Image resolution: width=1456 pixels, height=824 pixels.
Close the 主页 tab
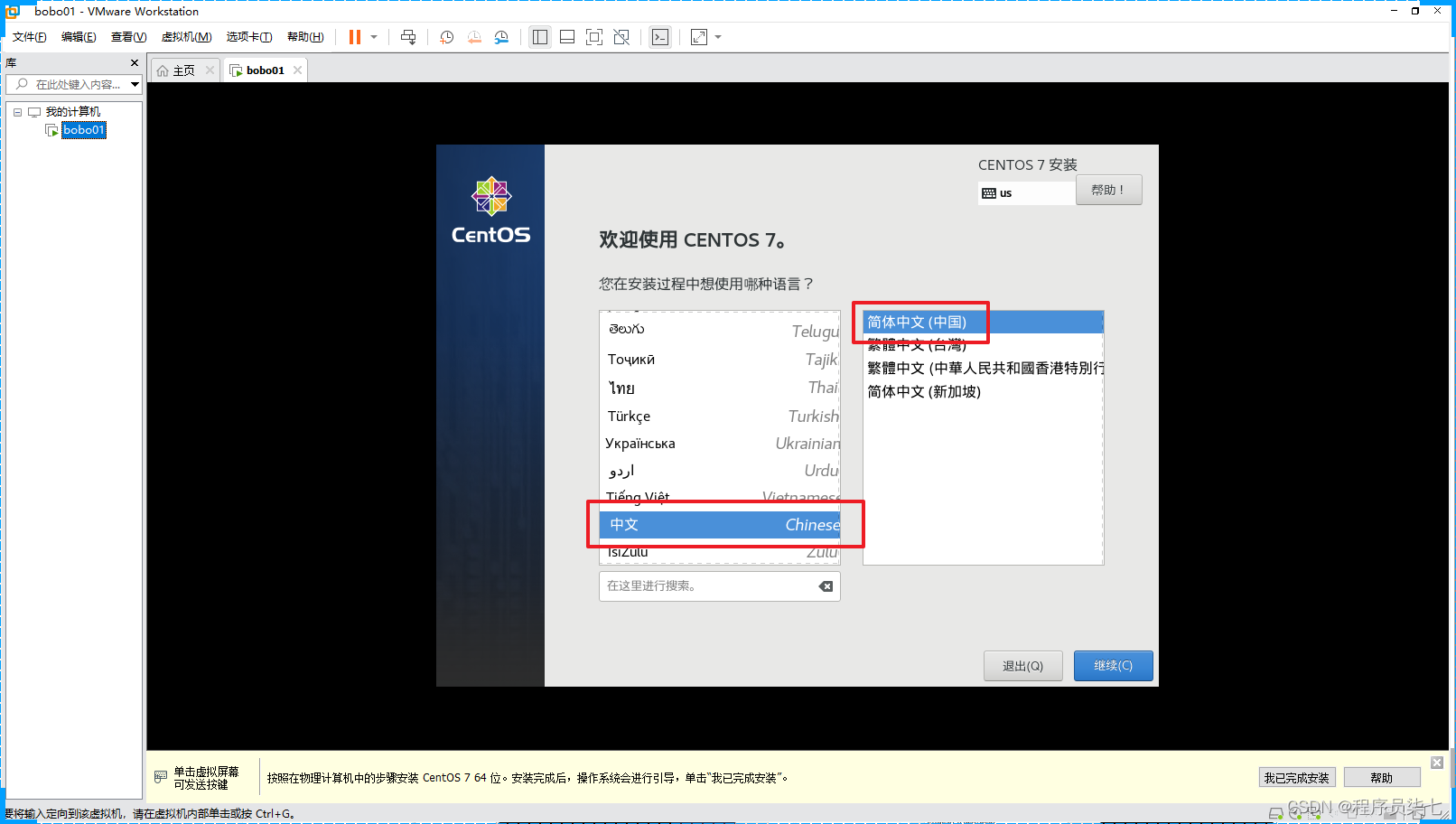210,70
